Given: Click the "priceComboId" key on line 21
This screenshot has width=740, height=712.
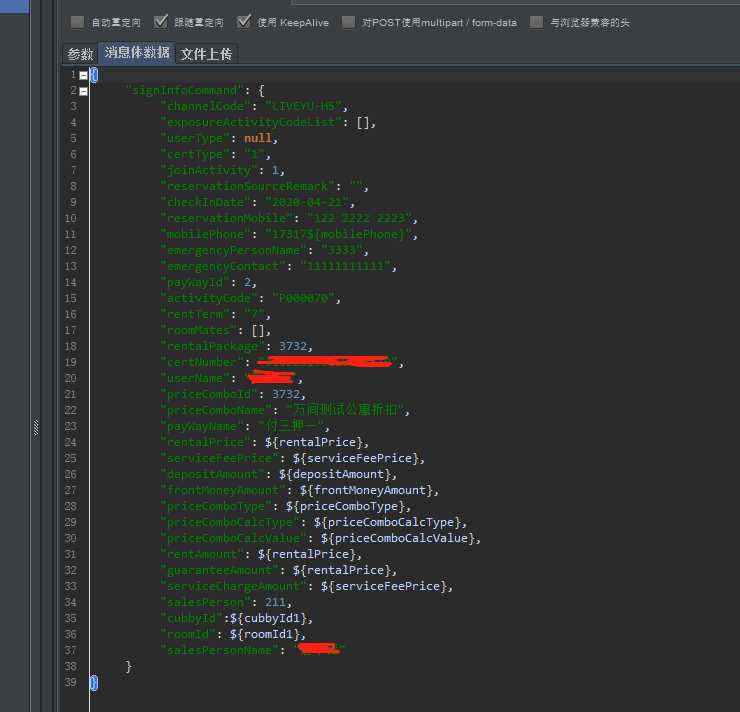Looking at the screenshot, I should (x=209, y=394).
